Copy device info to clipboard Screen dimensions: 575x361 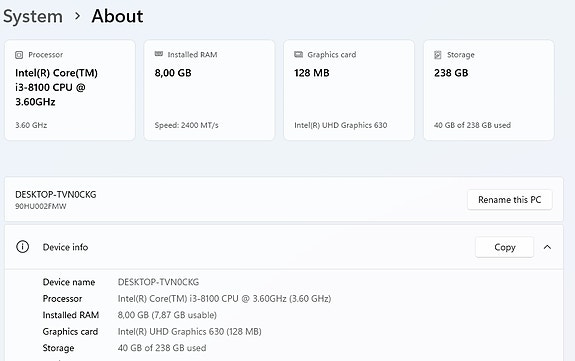(x=505, y=247)
